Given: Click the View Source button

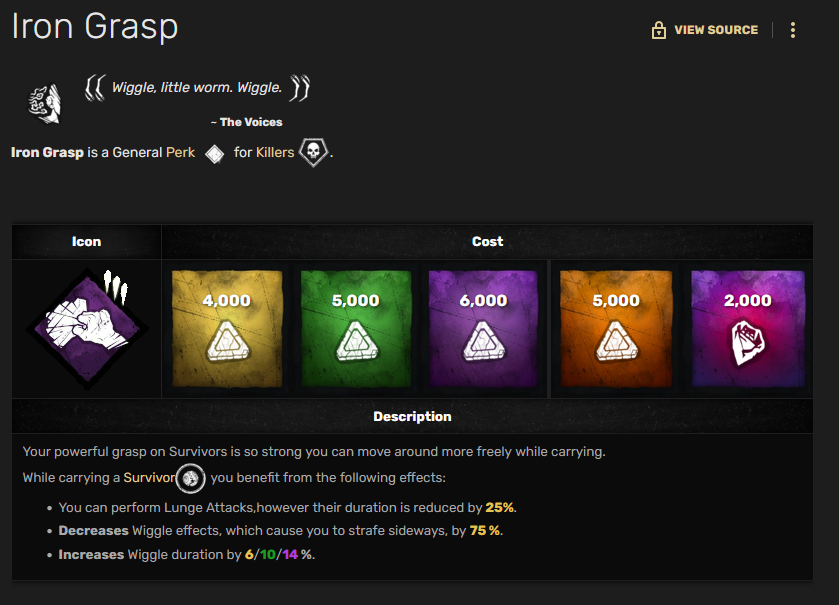Looking at the screenshot, I should point(705,30).
